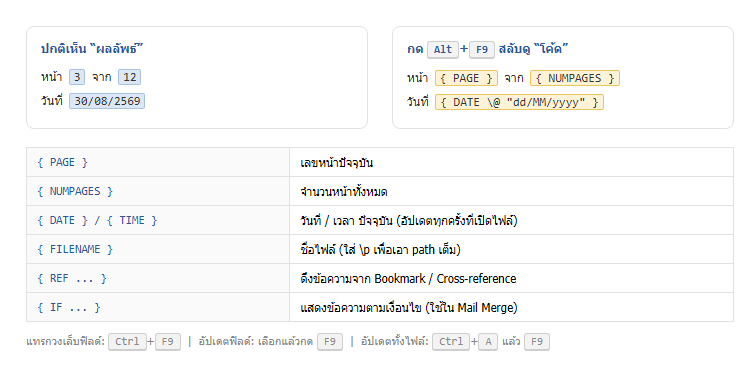749x366 pixels.
Task: Click the ชื่อไฟล์ path description cell
Action: [511, 249]
